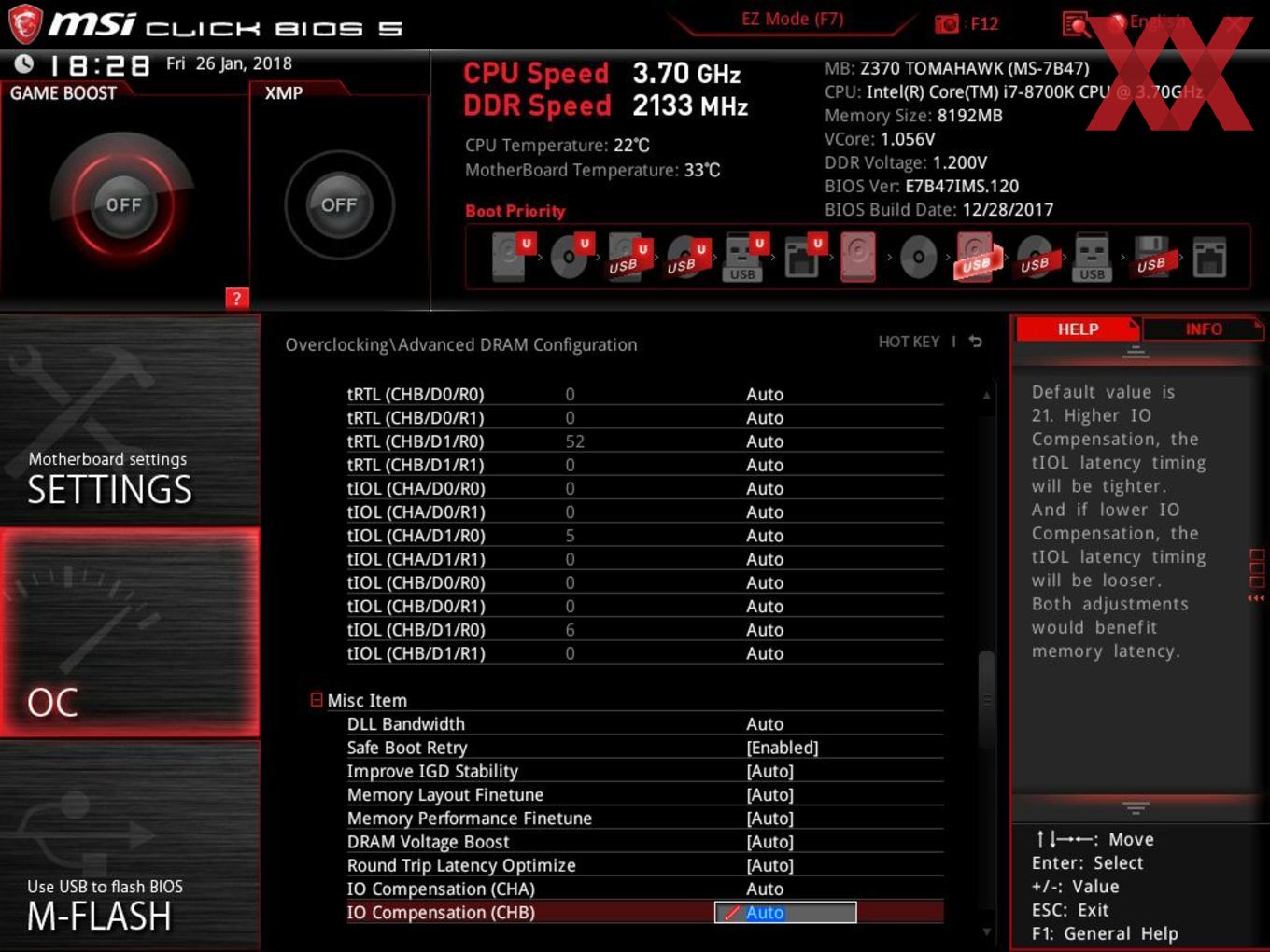Switch to the HELP tab

(1078, 329)
